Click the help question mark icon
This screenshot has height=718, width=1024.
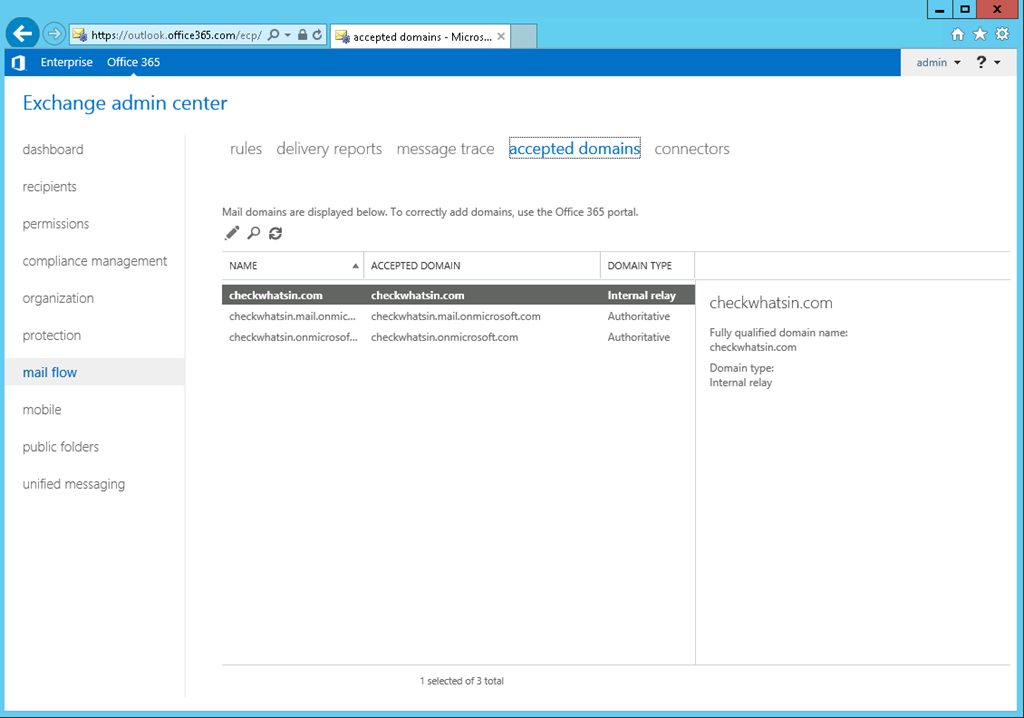click(981, 62)
